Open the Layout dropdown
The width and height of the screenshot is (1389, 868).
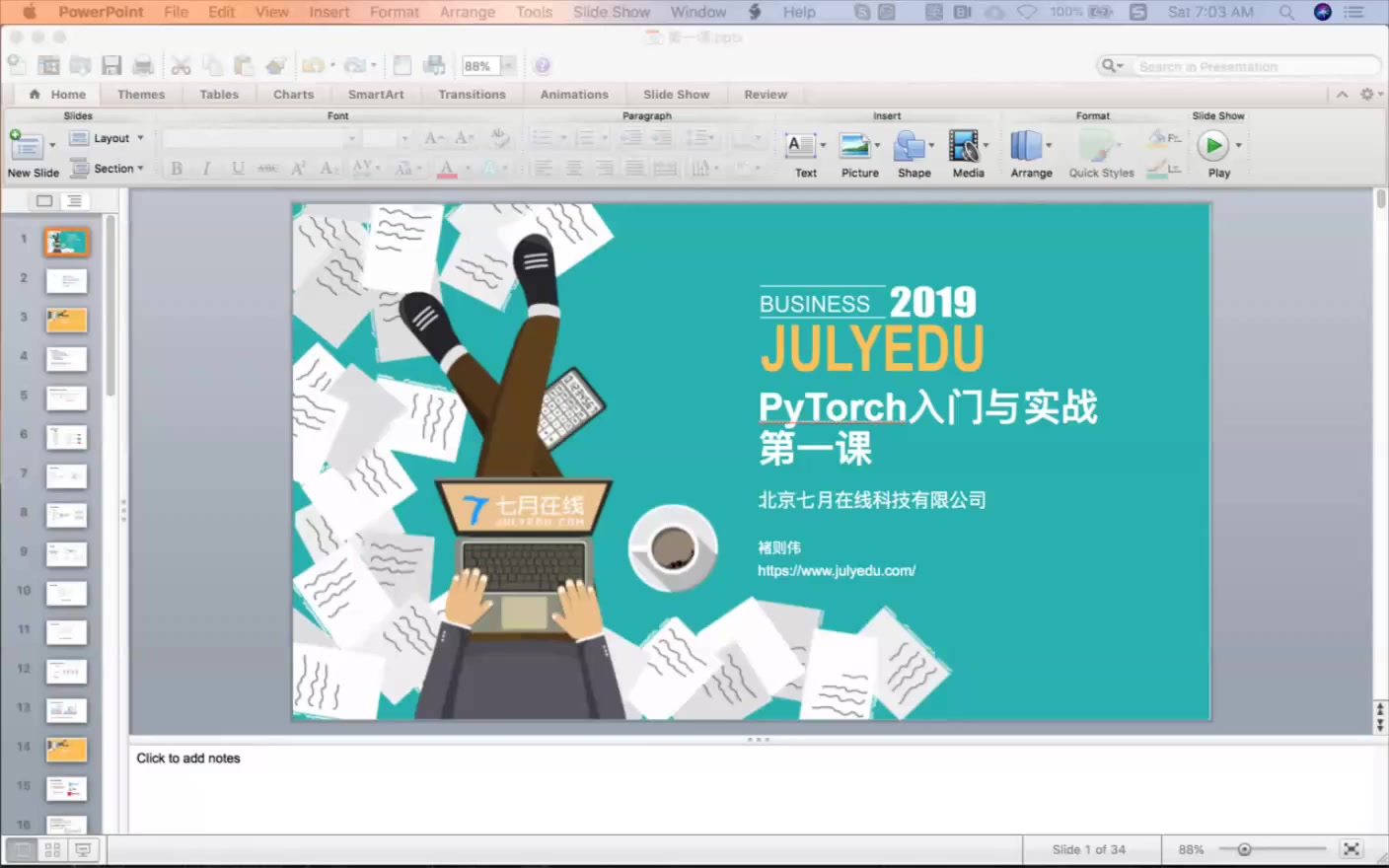107,138
